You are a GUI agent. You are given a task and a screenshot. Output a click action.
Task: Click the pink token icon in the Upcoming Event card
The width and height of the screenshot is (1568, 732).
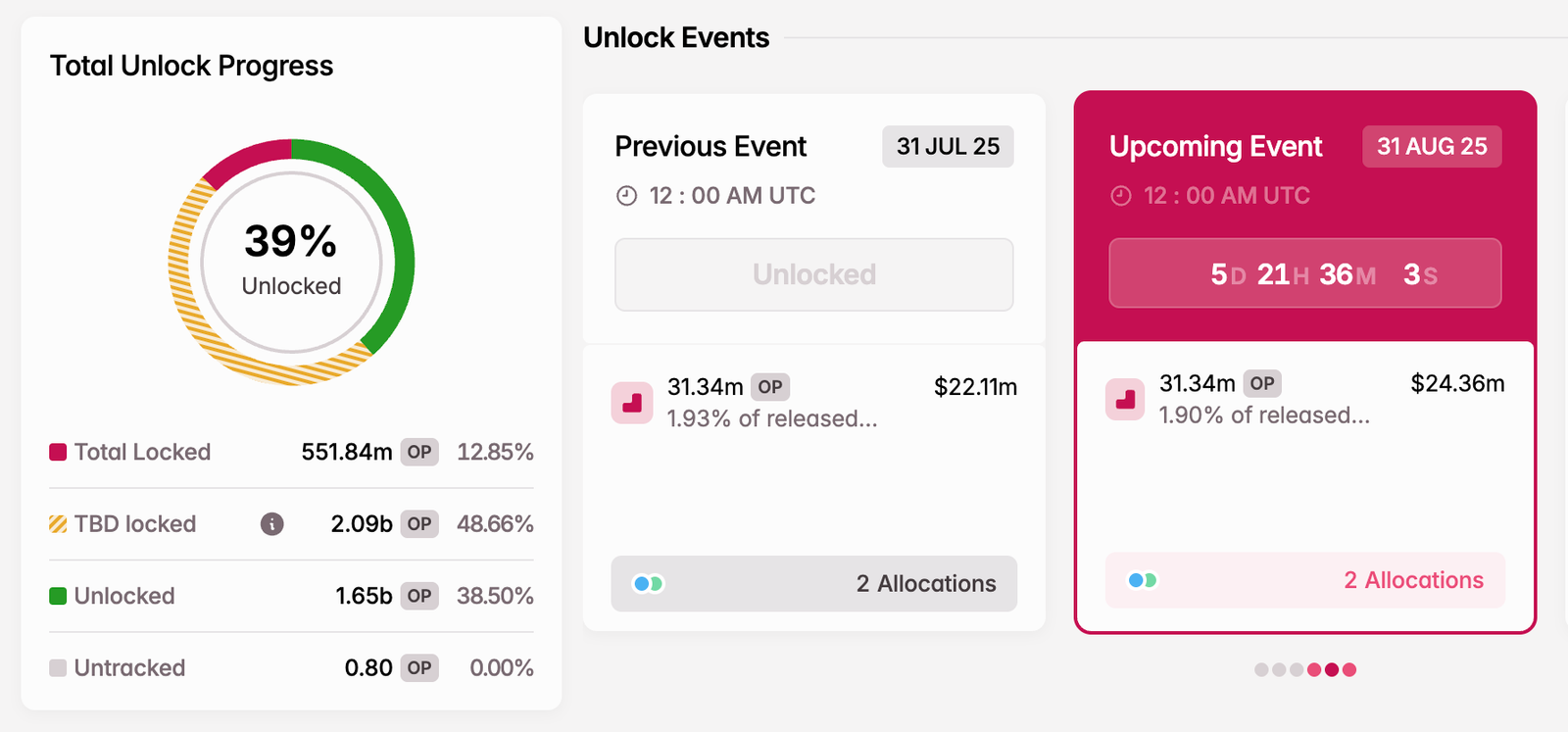coord(1124,399)
